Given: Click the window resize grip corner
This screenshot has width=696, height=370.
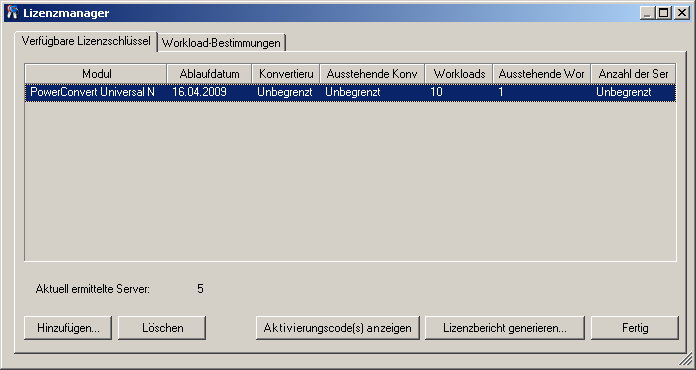Looking at the screenshot, I should (686, 360).
